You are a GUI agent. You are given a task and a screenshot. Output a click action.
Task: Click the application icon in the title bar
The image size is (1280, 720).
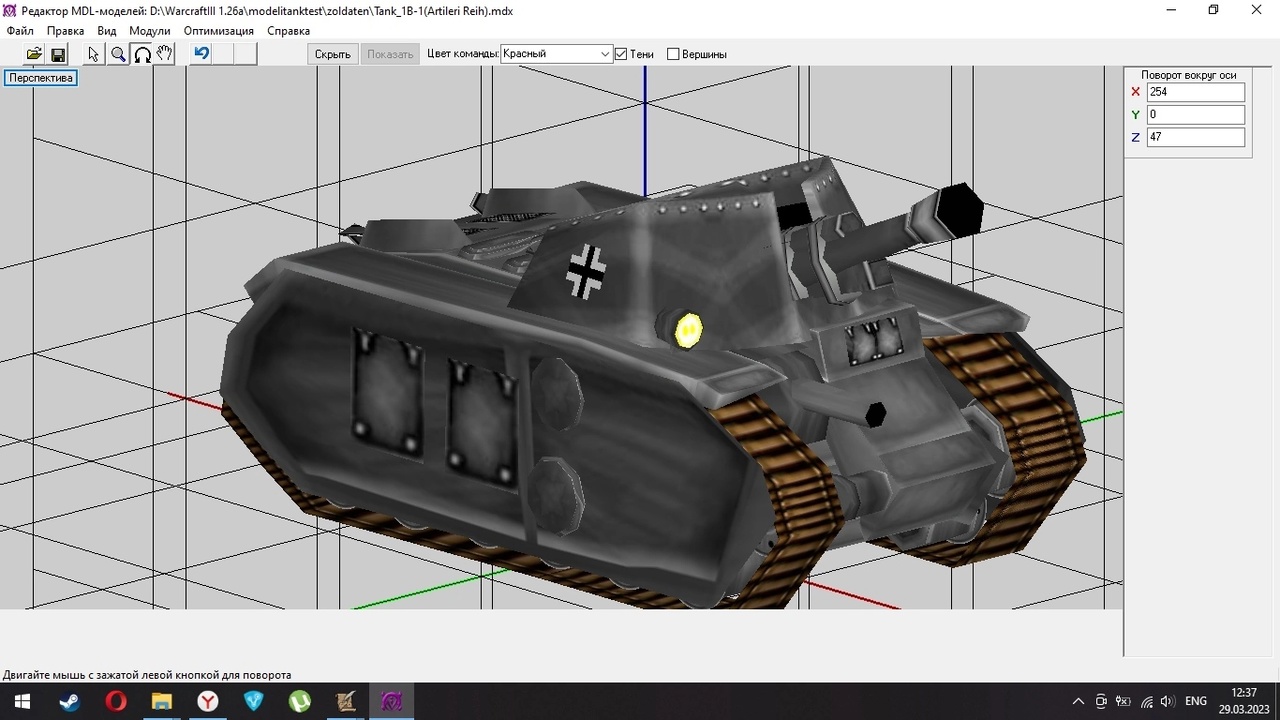(x=9, y=10)
